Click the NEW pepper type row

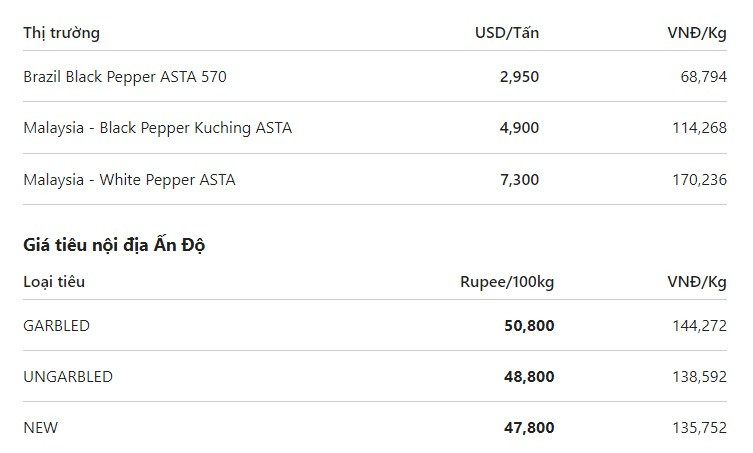pos(375,428)
